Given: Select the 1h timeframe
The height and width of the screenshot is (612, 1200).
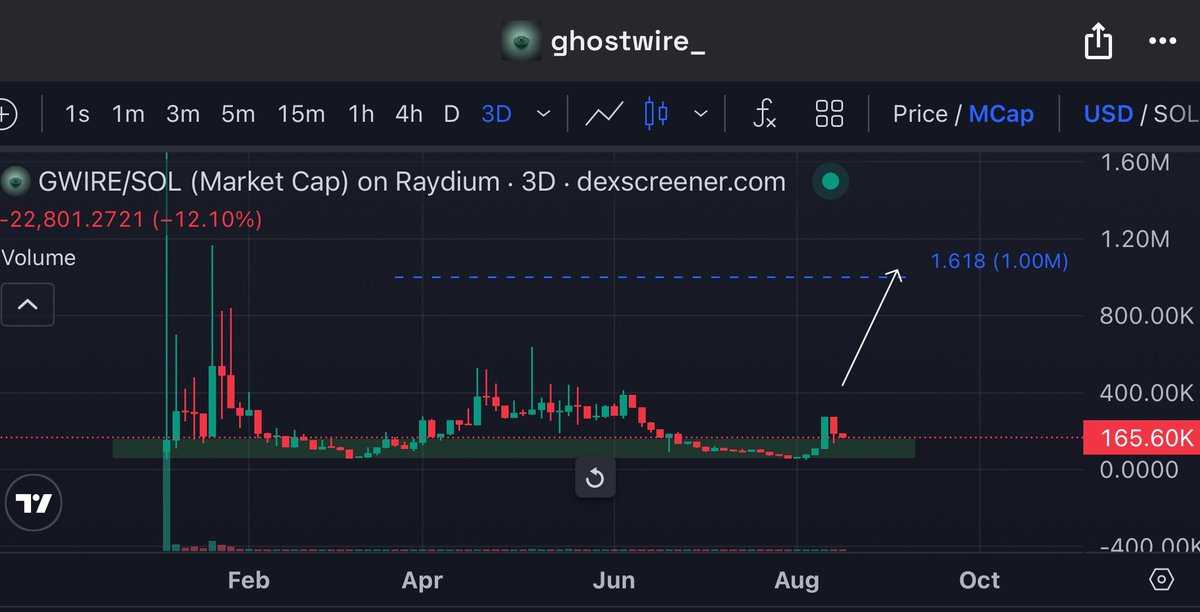Looking at the screenshot, I should 361,114.
